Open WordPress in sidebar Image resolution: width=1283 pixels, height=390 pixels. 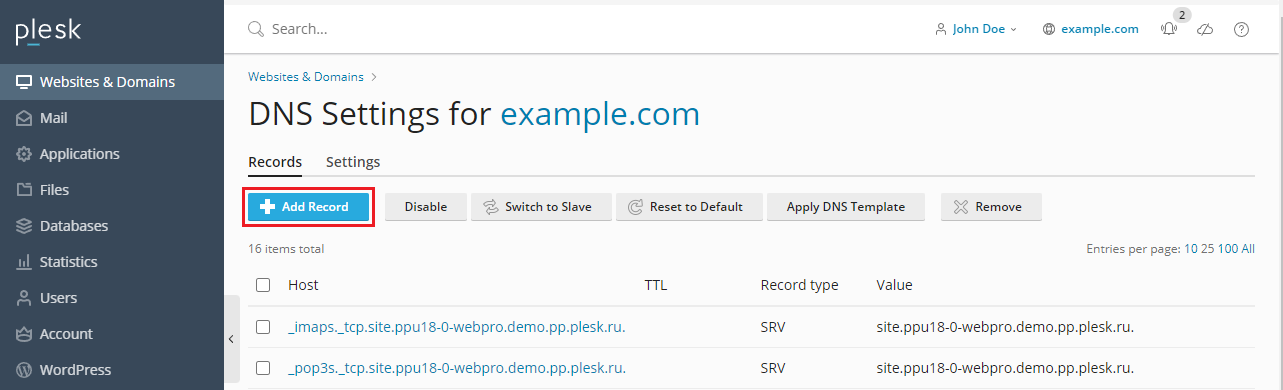coord(112,370)
